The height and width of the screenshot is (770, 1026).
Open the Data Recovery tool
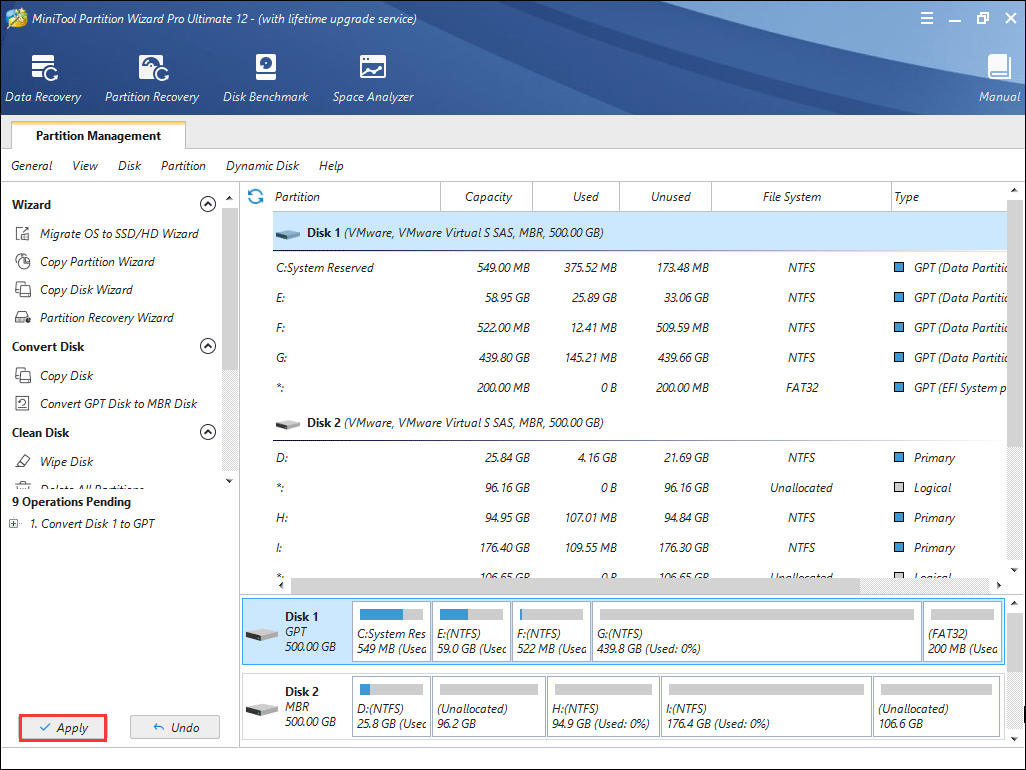coord(43,78)
